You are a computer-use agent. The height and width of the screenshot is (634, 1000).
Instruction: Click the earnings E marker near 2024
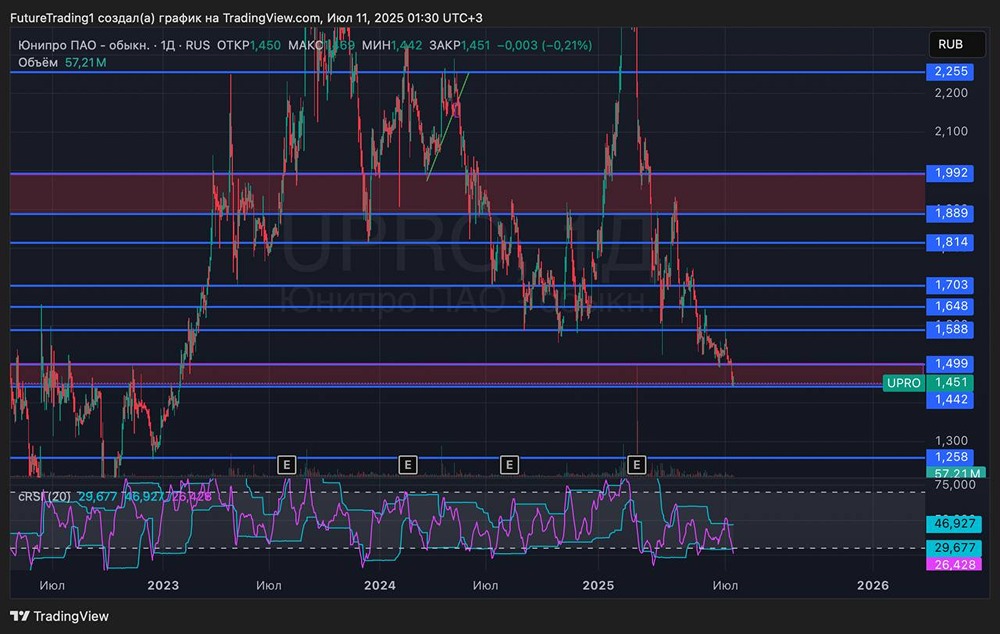point(407,464)
